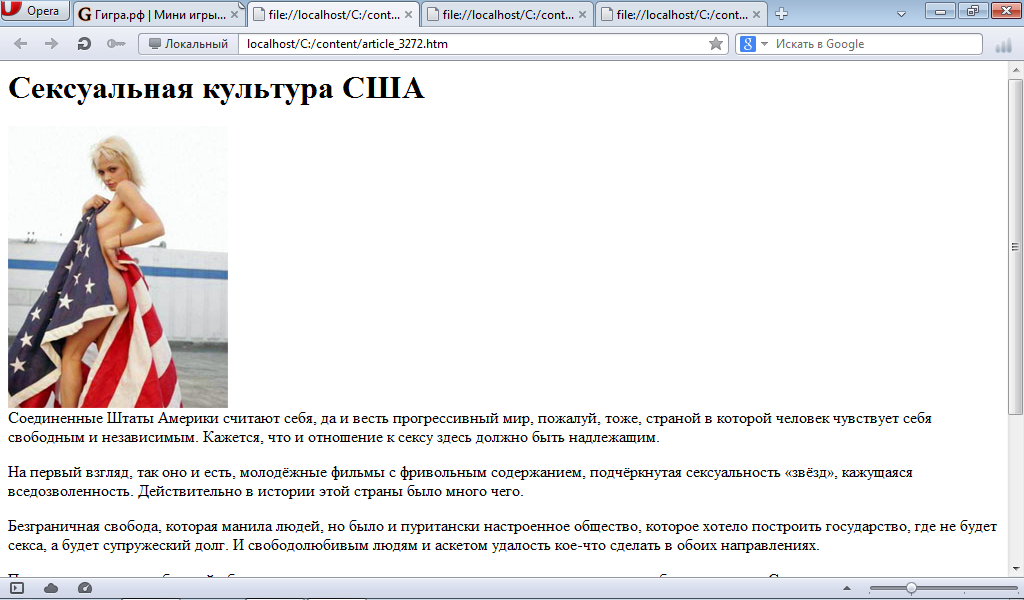Viewport: 1024px width, 600px height.
Task: Go back to the previous page
Action: tap(21, 44)
